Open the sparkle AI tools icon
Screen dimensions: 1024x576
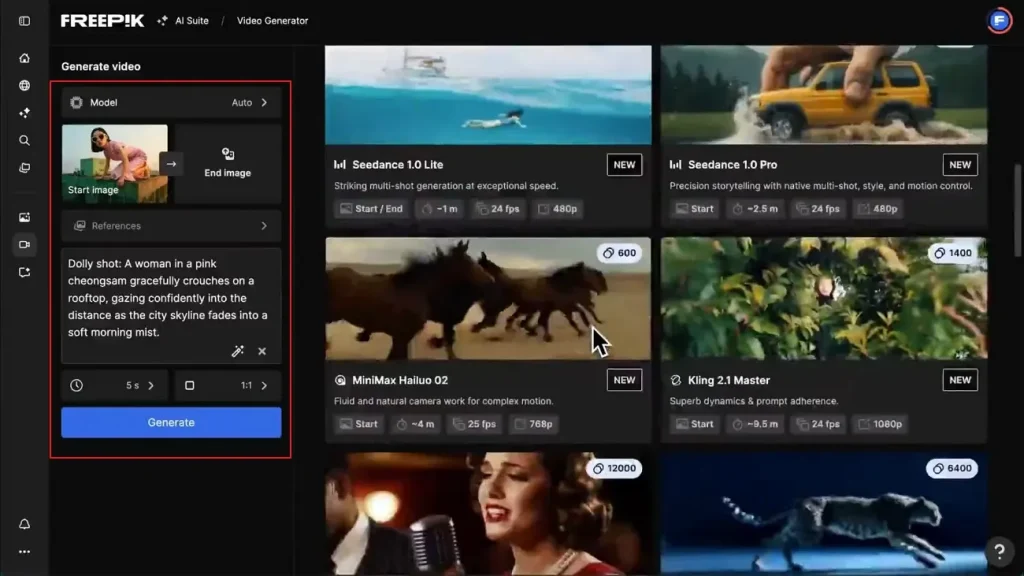24,113
